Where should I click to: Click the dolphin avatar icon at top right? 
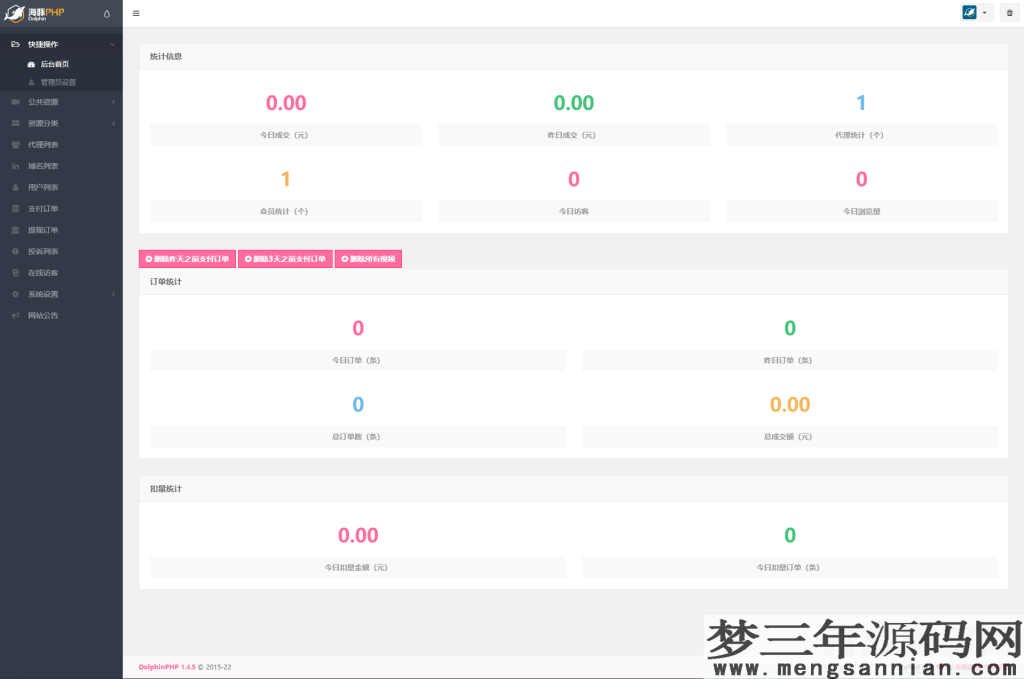tap(967, 13)
